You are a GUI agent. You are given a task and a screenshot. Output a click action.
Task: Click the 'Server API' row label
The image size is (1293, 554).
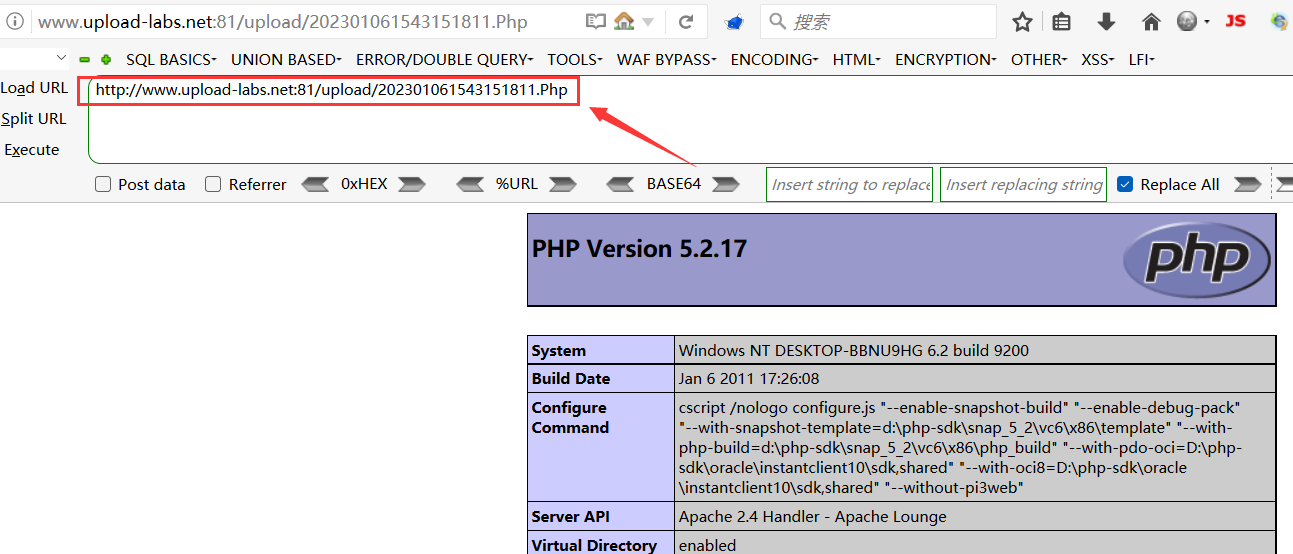[571, 517]
